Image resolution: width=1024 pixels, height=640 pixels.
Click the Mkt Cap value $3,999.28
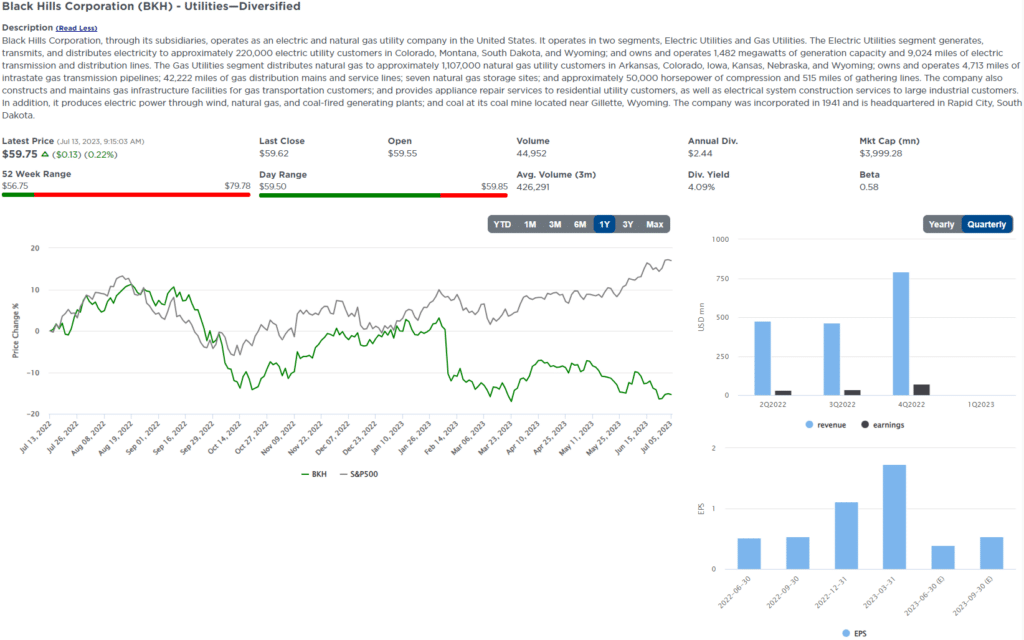882,153
